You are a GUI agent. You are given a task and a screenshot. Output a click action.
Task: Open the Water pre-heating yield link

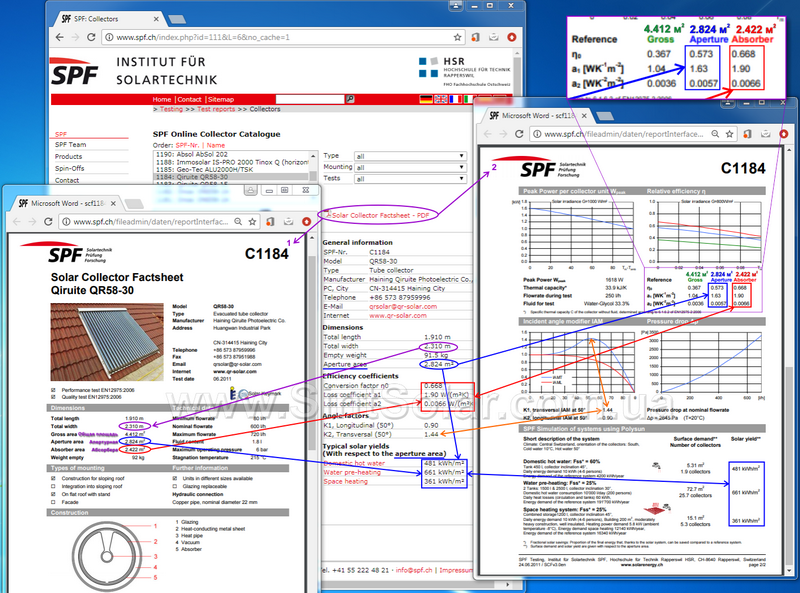[x=352, y=473]
